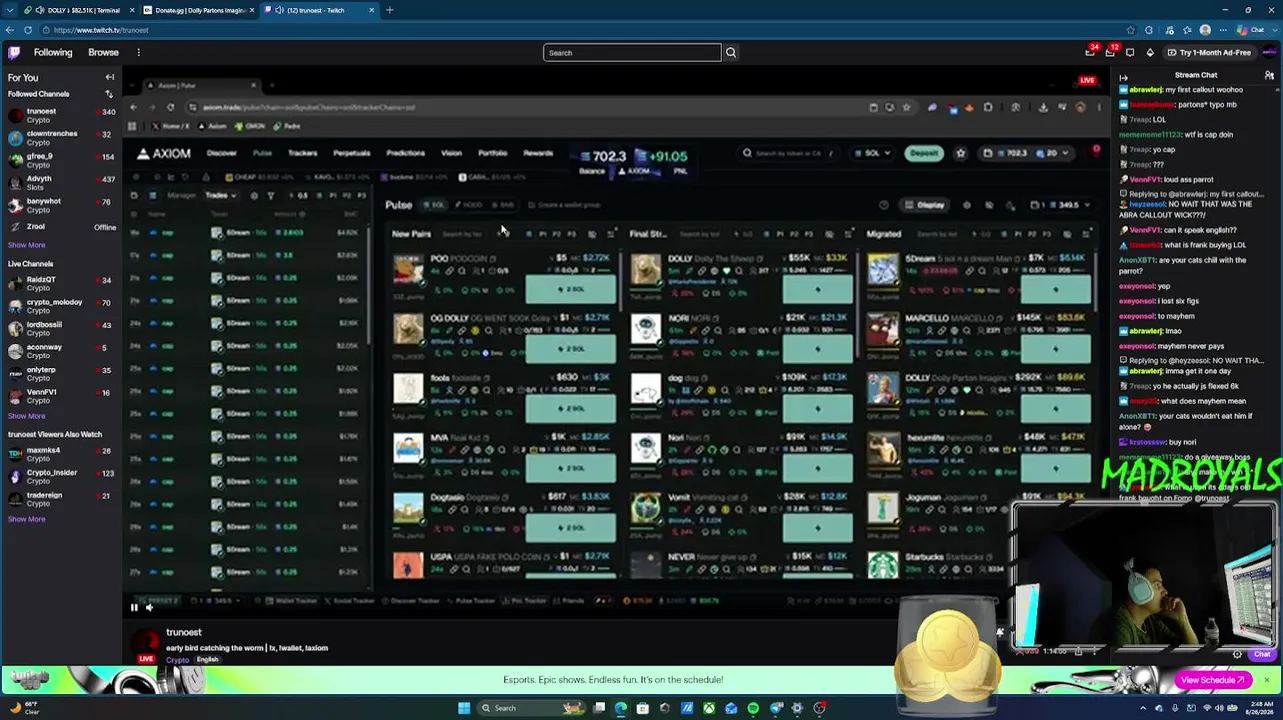Bookmark this page with star icon
Viewport: 1283px width, 720px height.
1130,30
